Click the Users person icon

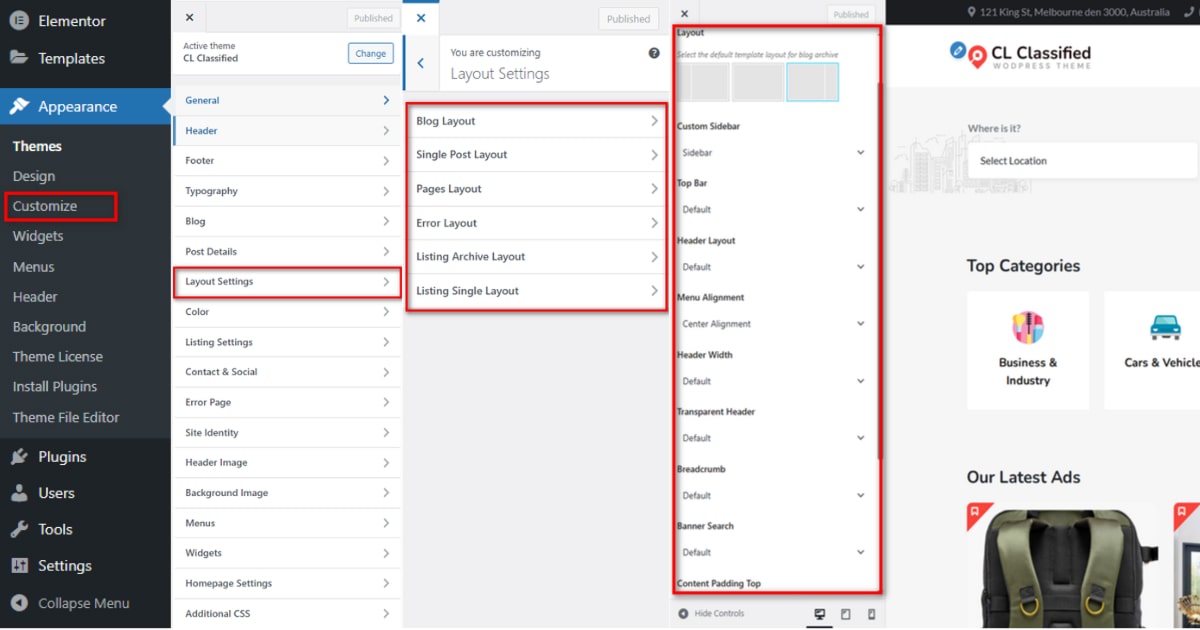tap(19, 493)
